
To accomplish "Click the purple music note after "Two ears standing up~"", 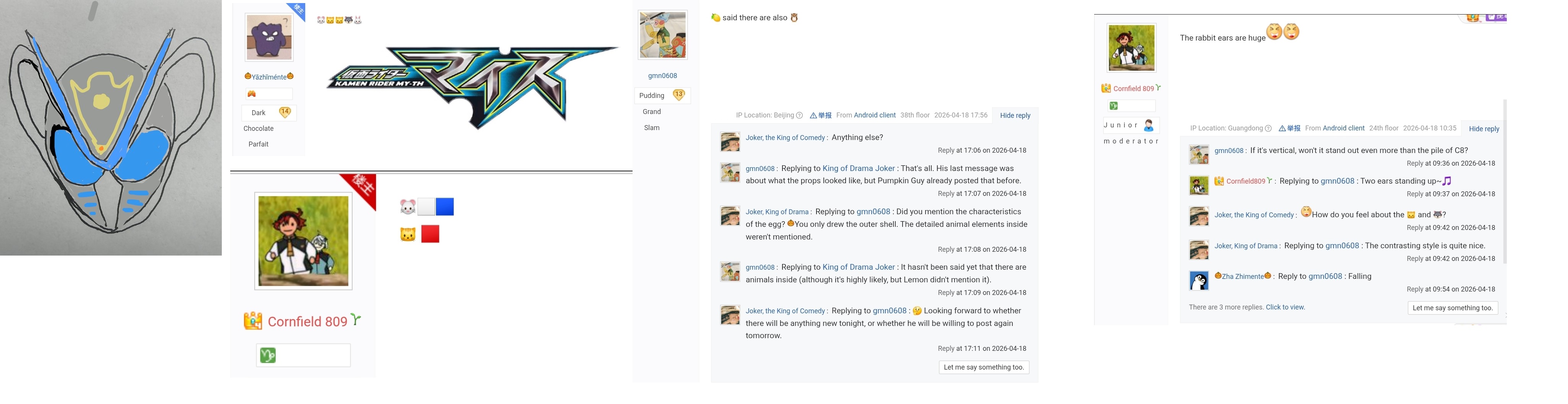I will pos(1447,180).
